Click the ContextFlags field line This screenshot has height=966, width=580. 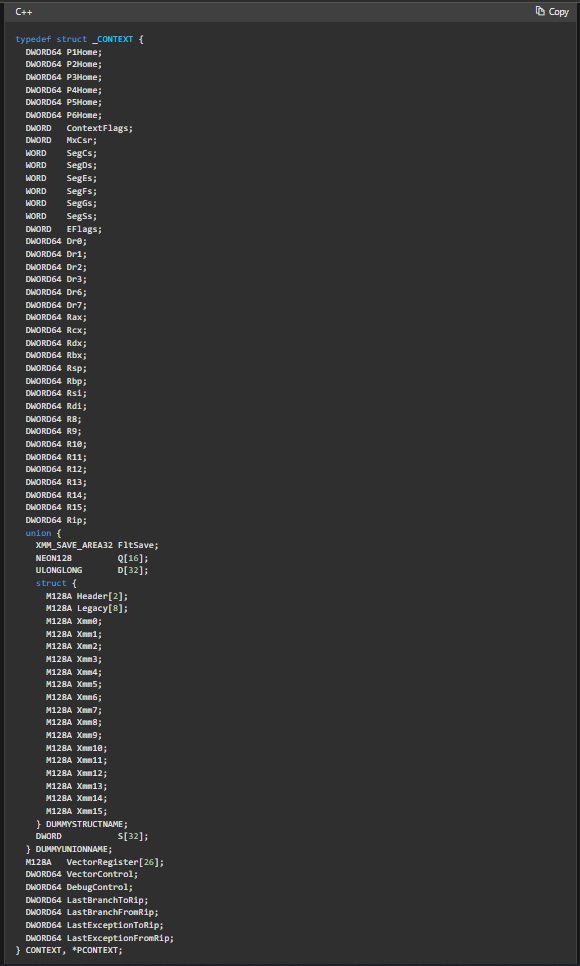80,128
